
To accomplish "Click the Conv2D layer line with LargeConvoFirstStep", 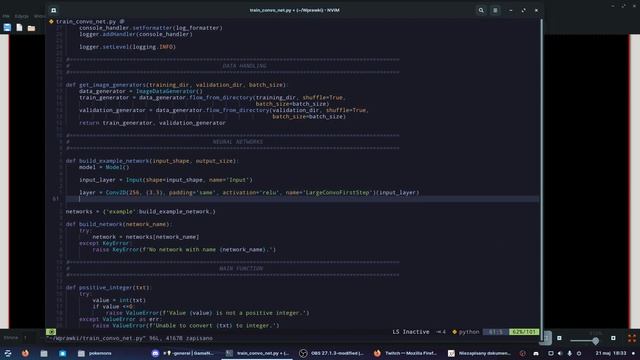I will click(249, 192).
